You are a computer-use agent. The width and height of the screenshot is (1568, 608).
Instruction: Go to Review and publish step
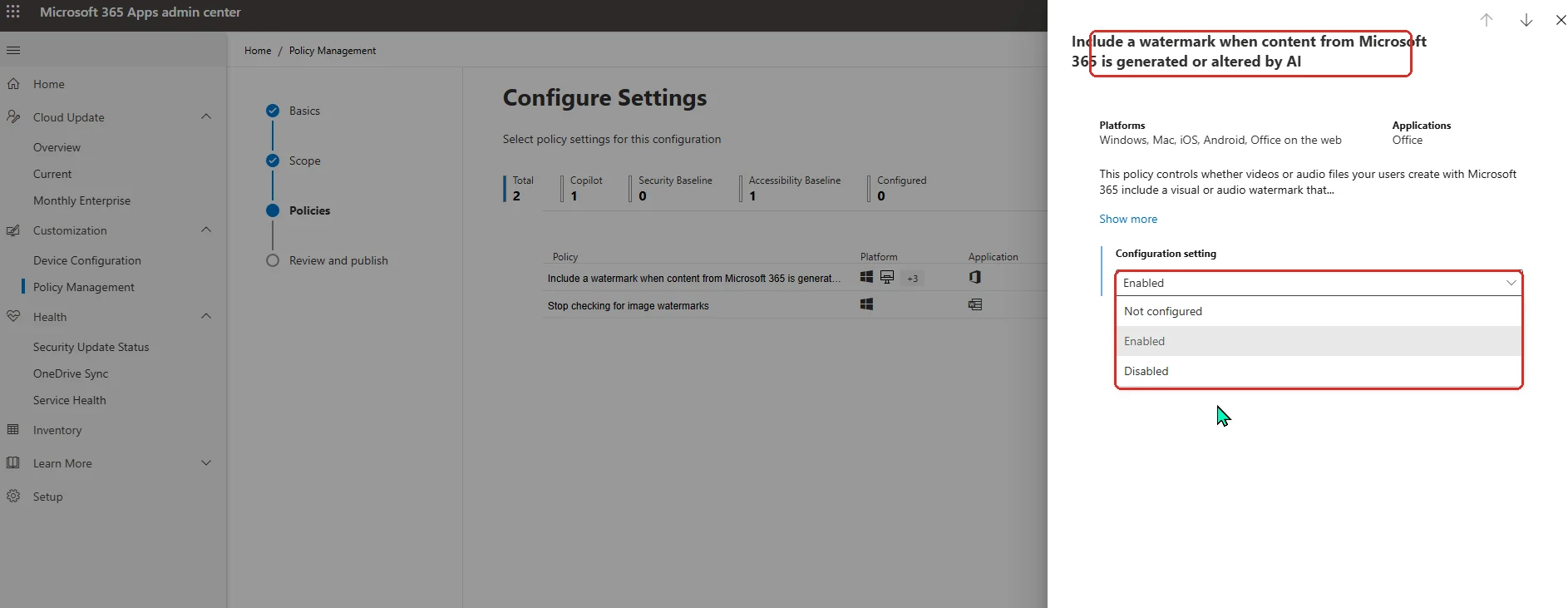pos(338,260)
